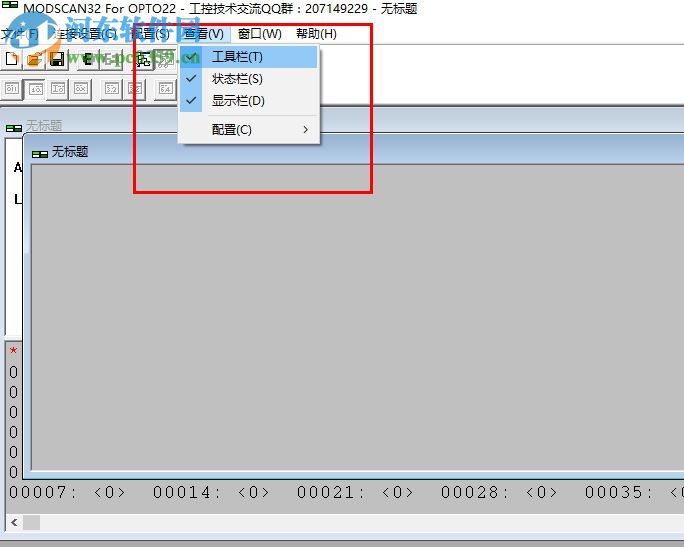Click register value 00007: <0>
Viewport: 684px width, 547px height.
68,492
